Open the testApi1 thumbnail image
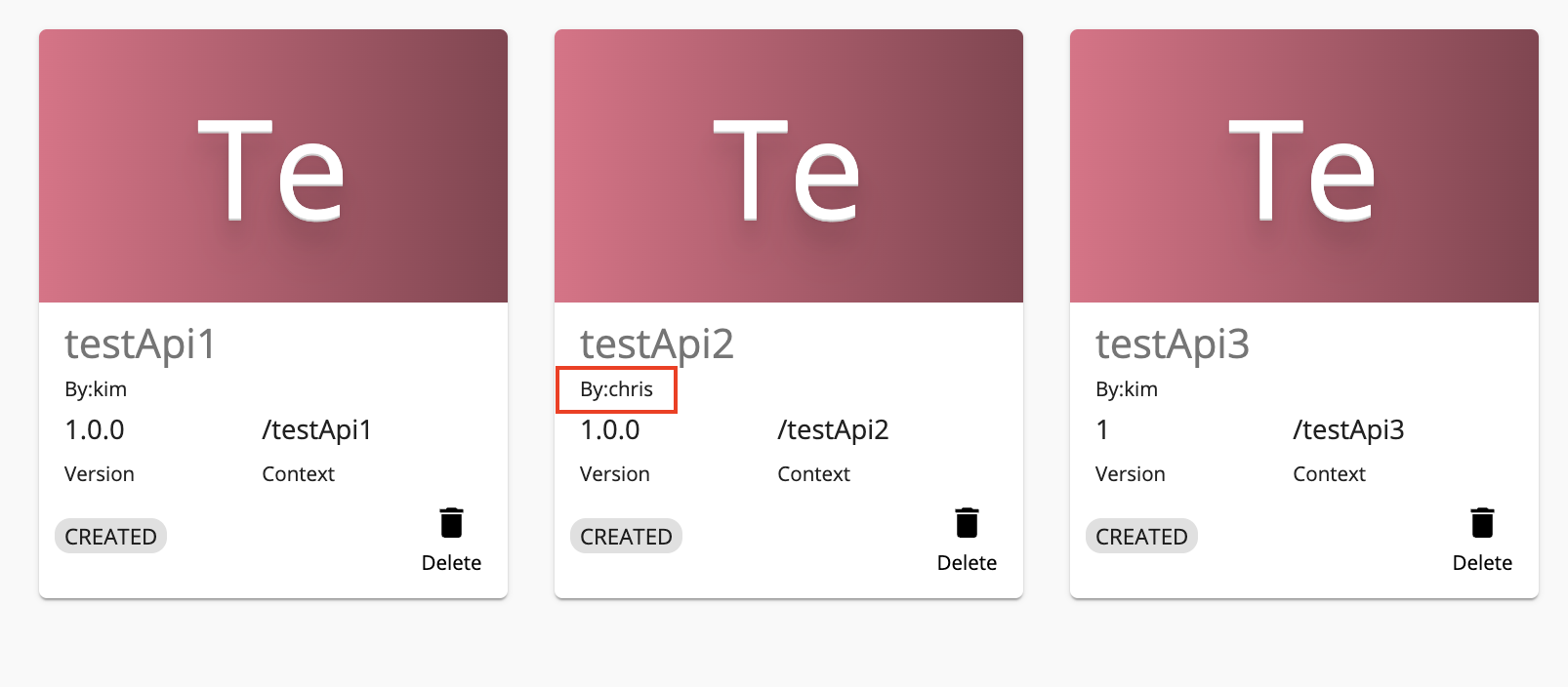This screenshot has height=687, width=1568. (x=273, y=166)
